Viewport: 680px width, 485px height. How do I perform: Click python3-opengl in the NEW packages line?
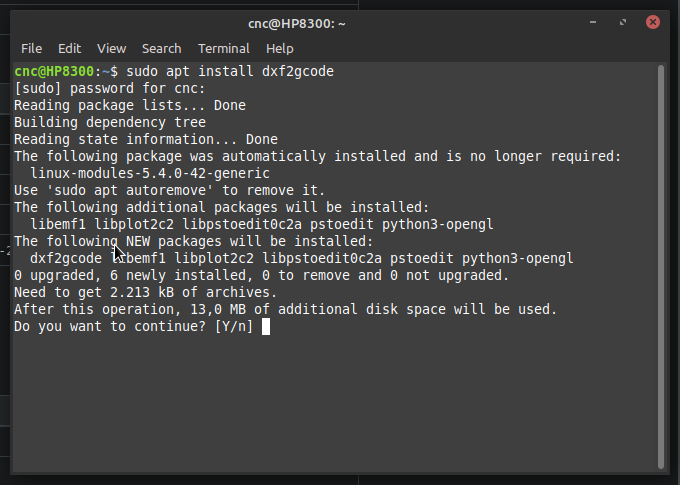click(517, 259)
